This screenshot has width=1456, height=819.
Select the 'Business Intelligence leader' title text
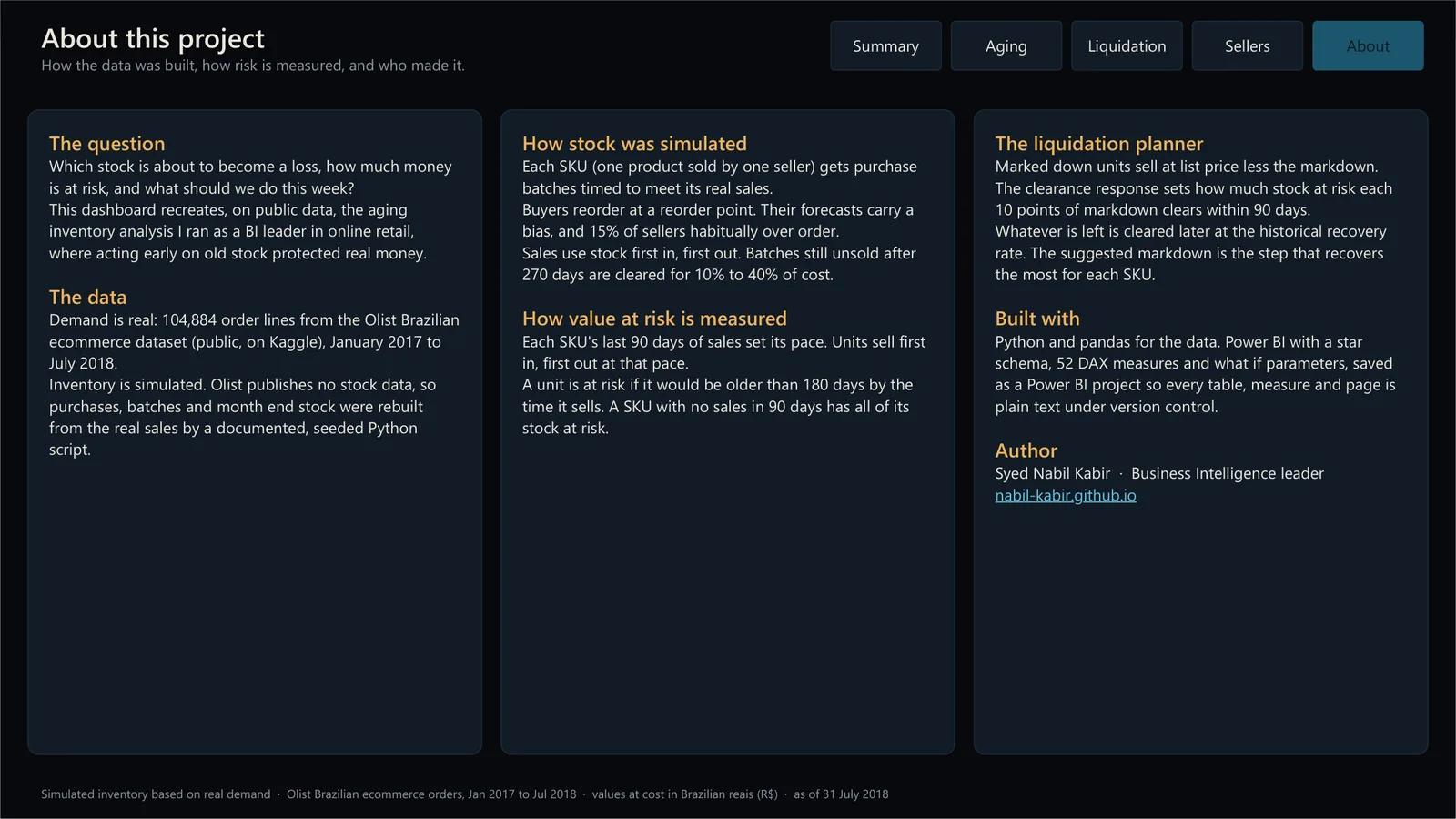pos(1228,473)
